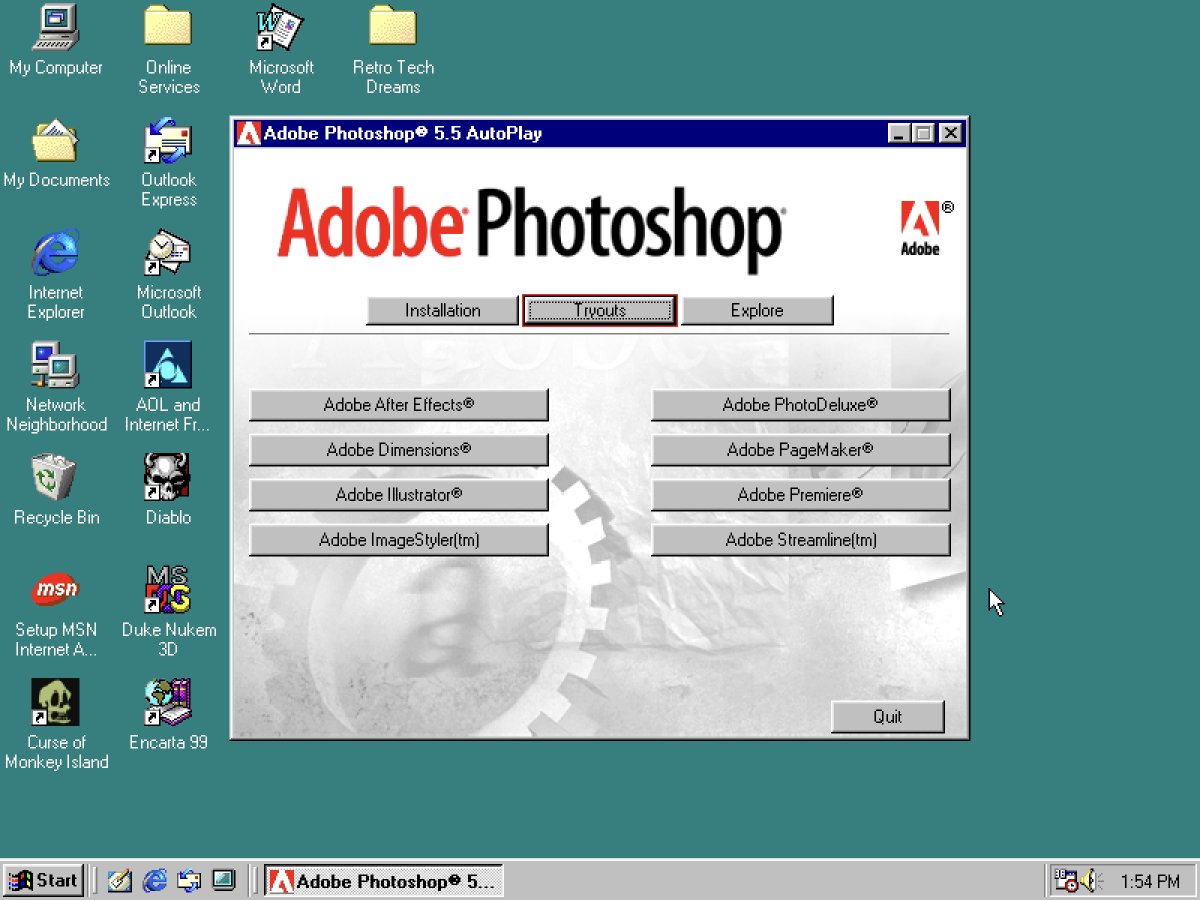Screen dimensions: 1200x900
Task: Click the Adobe icon in the title bar
Action: click(x=248, y=133)
